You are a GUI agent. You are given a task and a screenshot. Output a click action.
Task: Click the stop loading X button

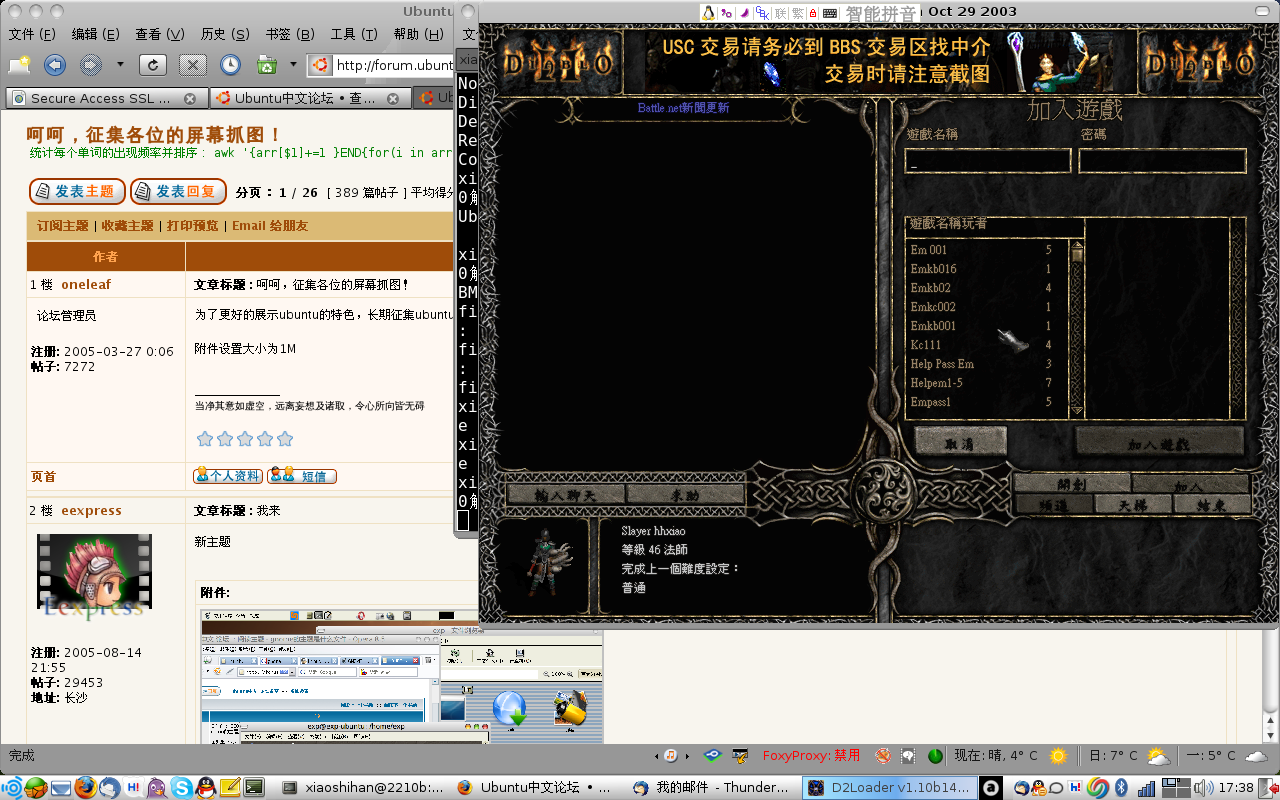click(x=193, y=65)
